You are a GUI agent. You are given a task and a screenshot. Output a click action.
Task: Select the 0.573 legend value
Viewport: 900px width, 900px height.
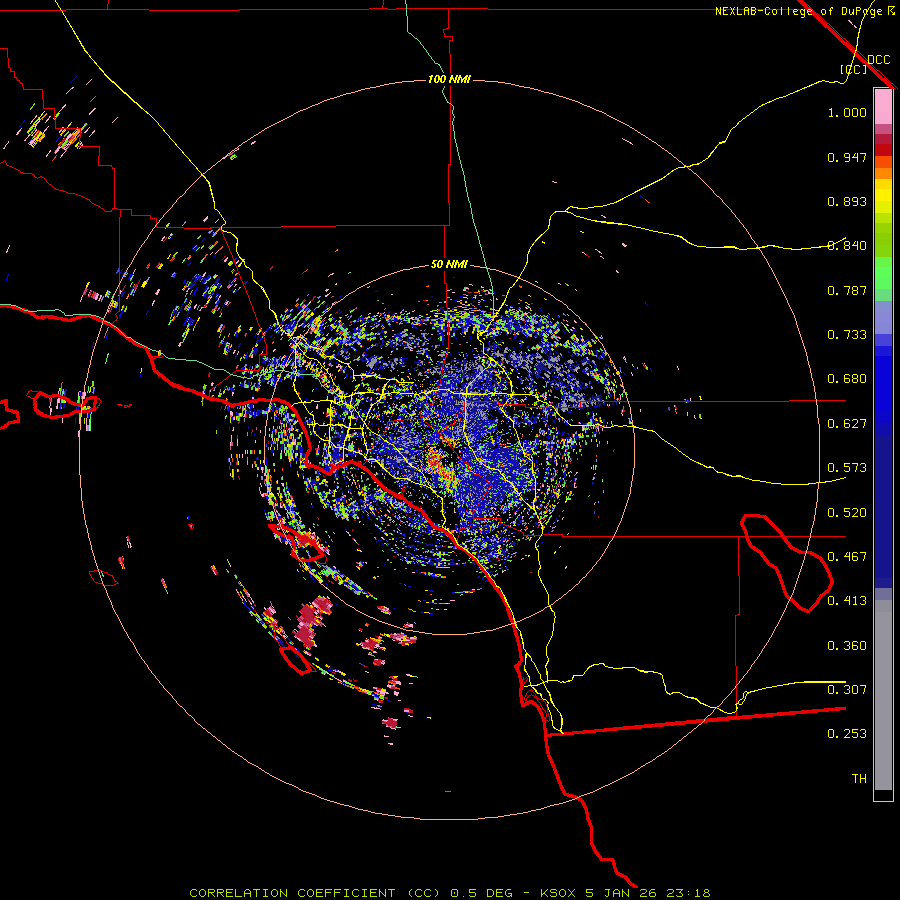(847, 468)
